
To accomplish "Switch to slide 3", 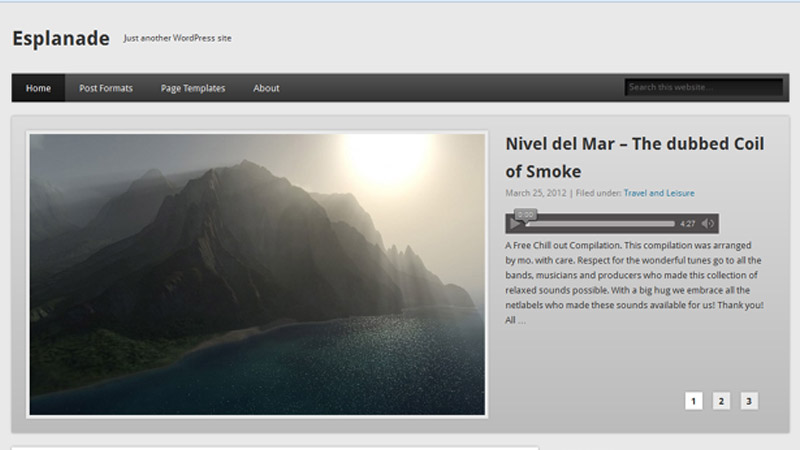I will click(x=749, y=401).
